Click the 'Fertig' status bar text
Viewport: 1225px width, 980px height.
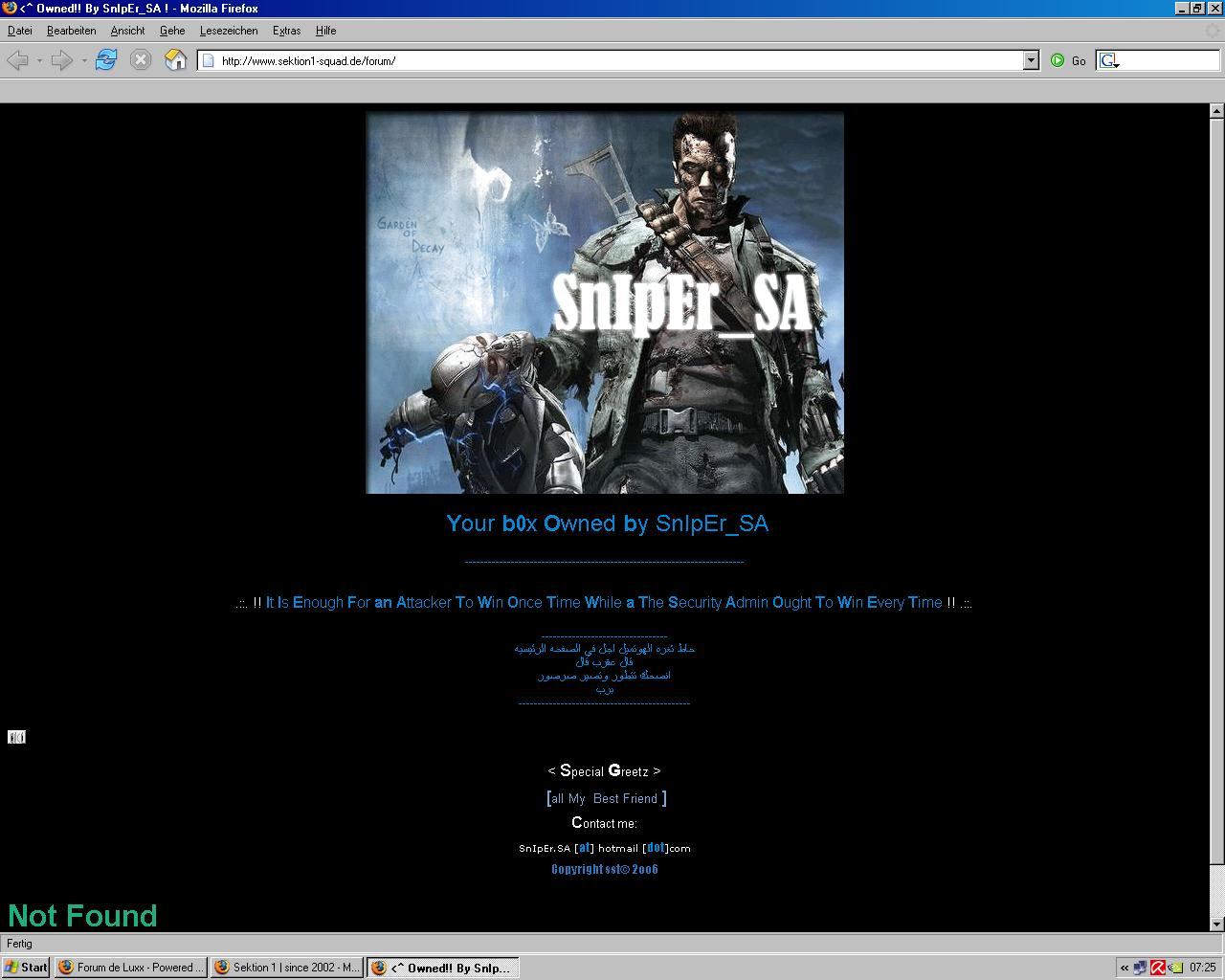[x=19, y=944]
